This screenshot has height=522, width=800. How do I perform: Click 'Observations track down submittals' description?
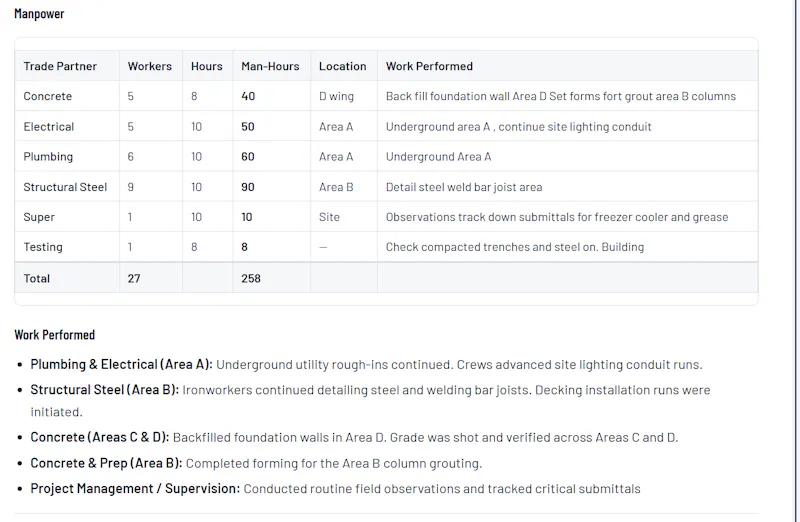(557, 217)
